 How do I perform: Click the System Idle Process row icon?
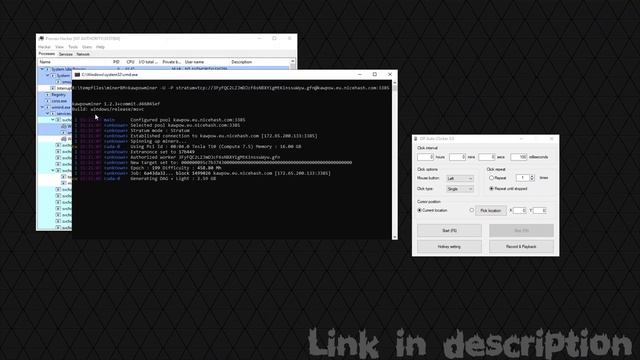(x=47, y=69)
